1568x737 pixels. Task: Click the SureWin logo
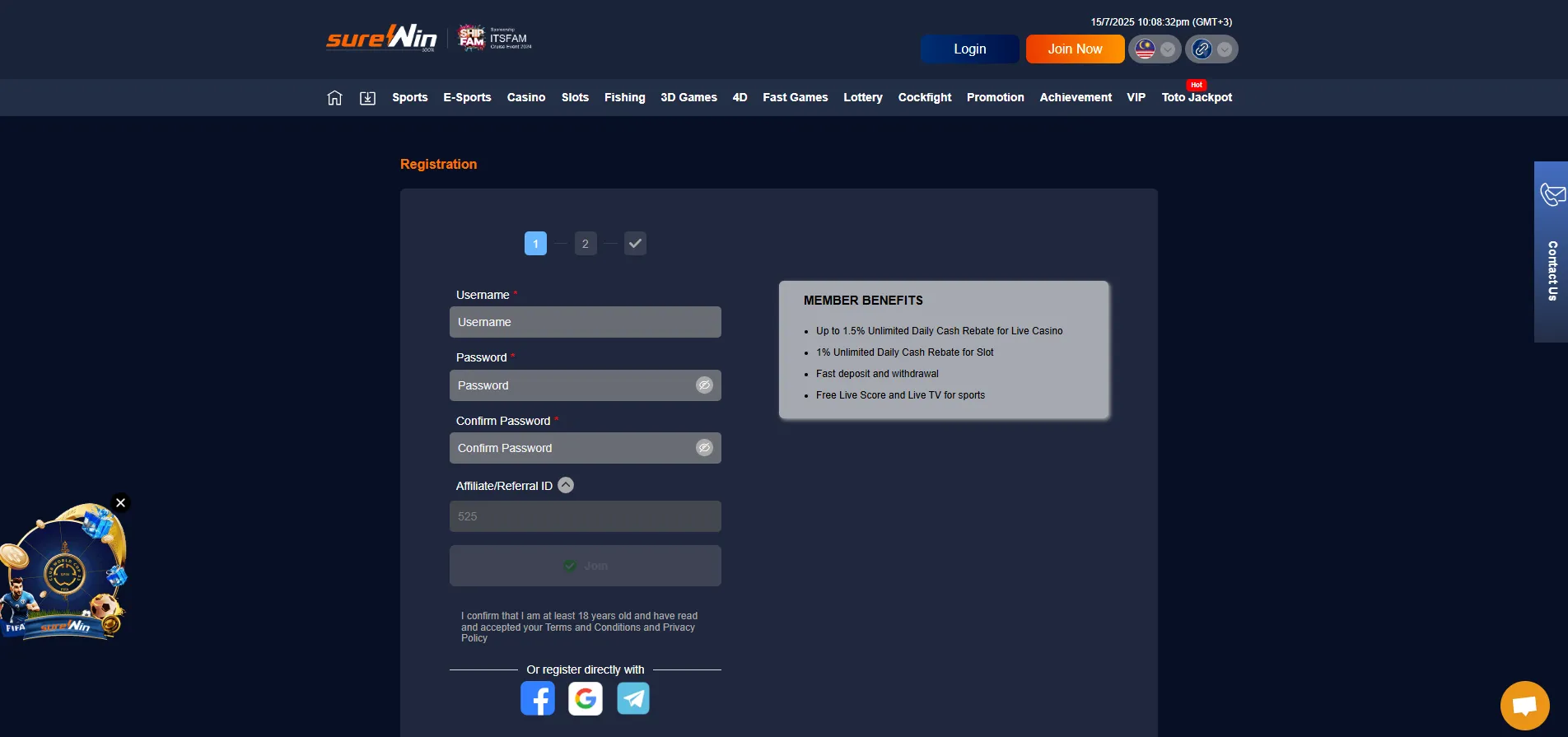(x=381, y=38)
